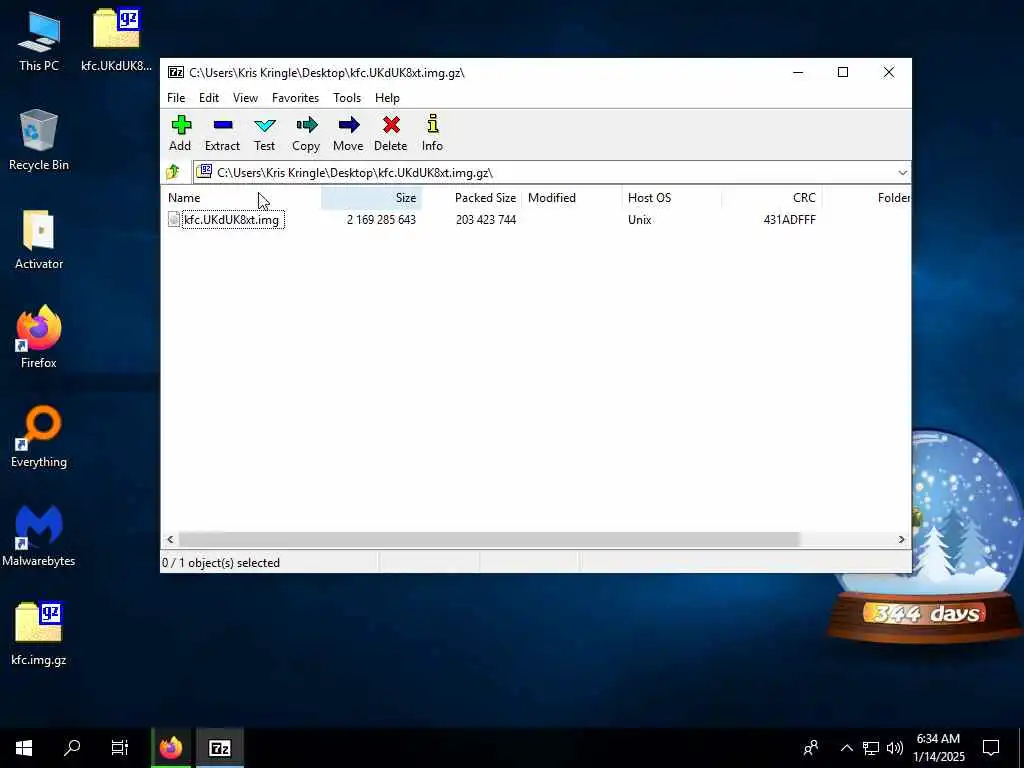Expand the address bar path dropdown
1024x768 pixels.
(903, 172)
